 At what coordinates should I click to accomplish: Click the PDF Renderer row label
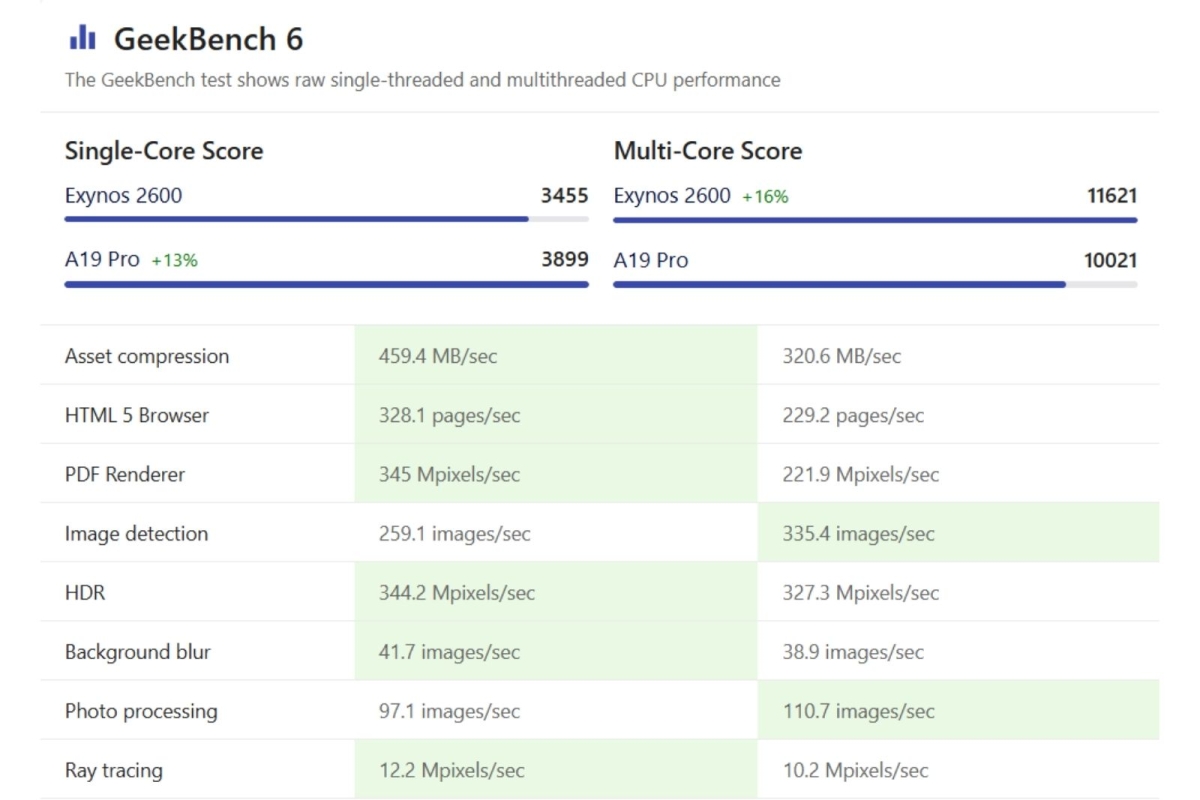(125, 474)
